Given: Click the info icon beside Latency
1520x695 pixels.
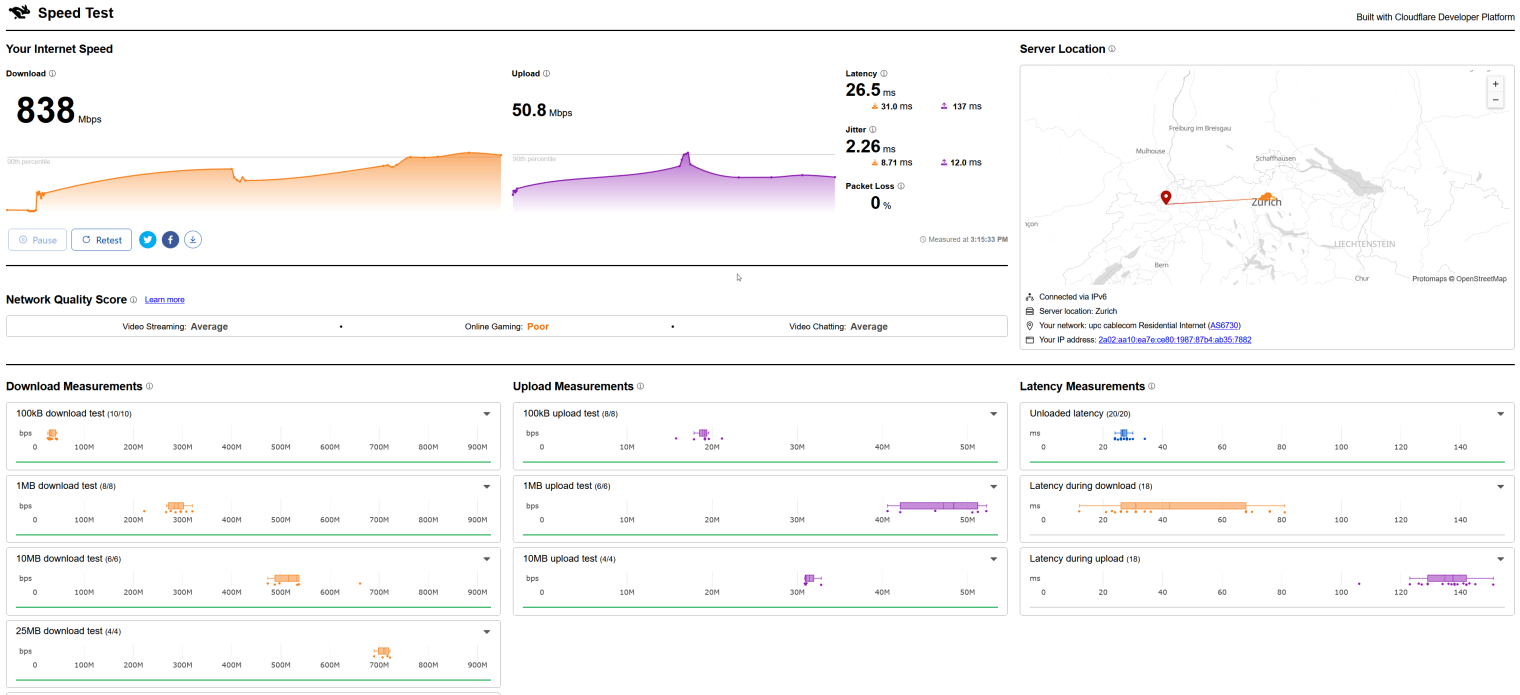Looking at the screenshot, I should click(884, 74).
